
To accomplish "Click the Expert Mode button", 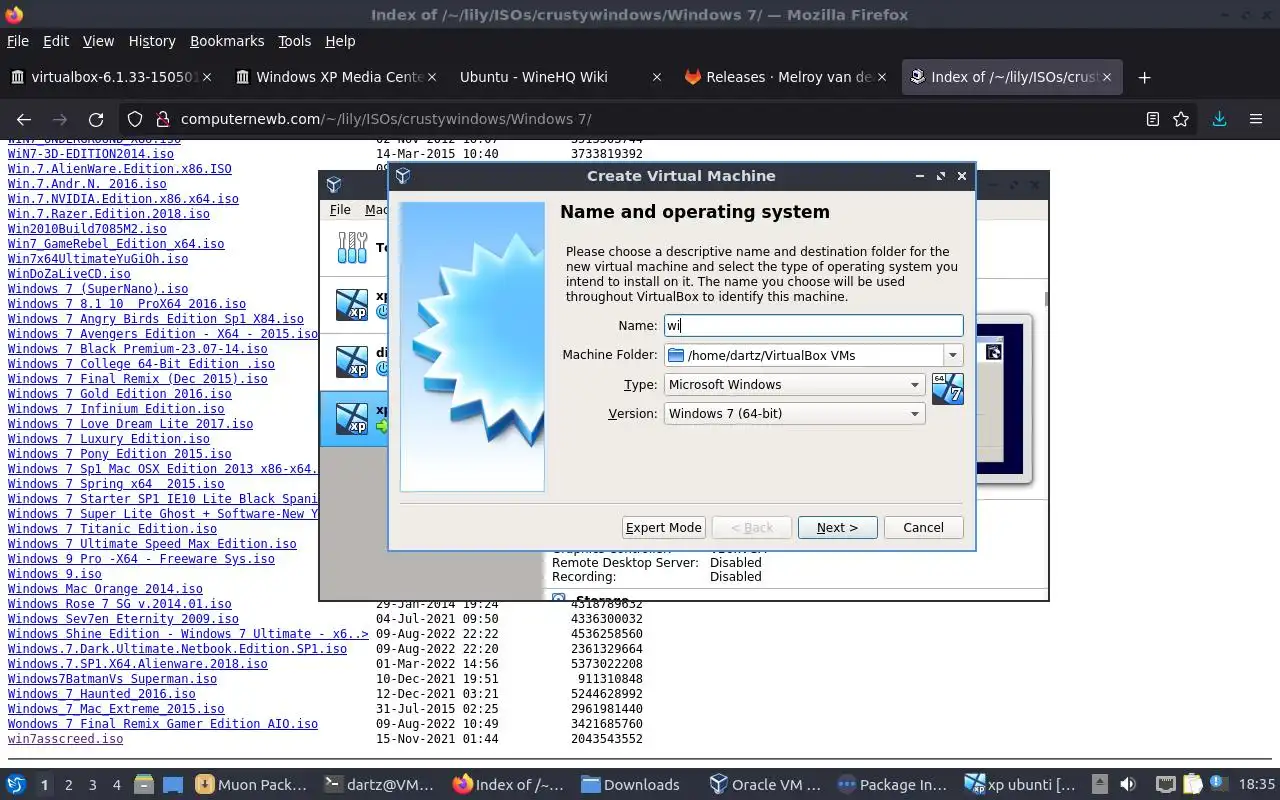I will click(x=664, y=527).
